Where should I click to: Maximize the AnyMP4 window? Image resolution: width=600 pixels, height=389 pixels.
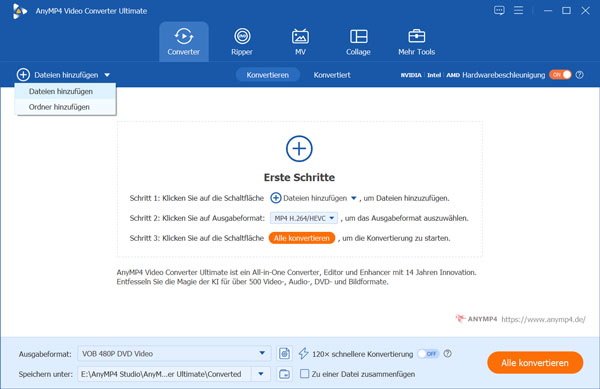click(566, 11)
